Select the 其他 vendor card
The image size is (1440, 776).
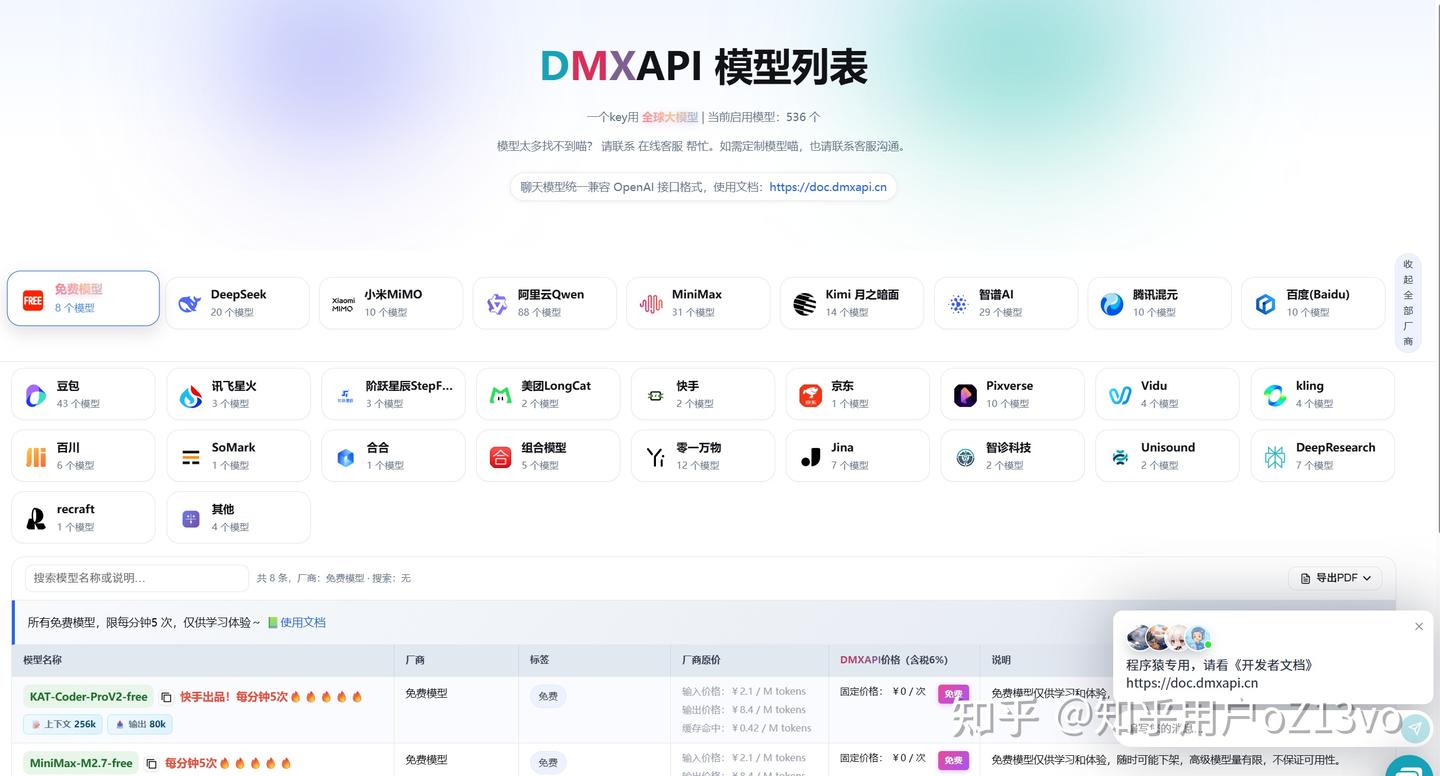238,517
